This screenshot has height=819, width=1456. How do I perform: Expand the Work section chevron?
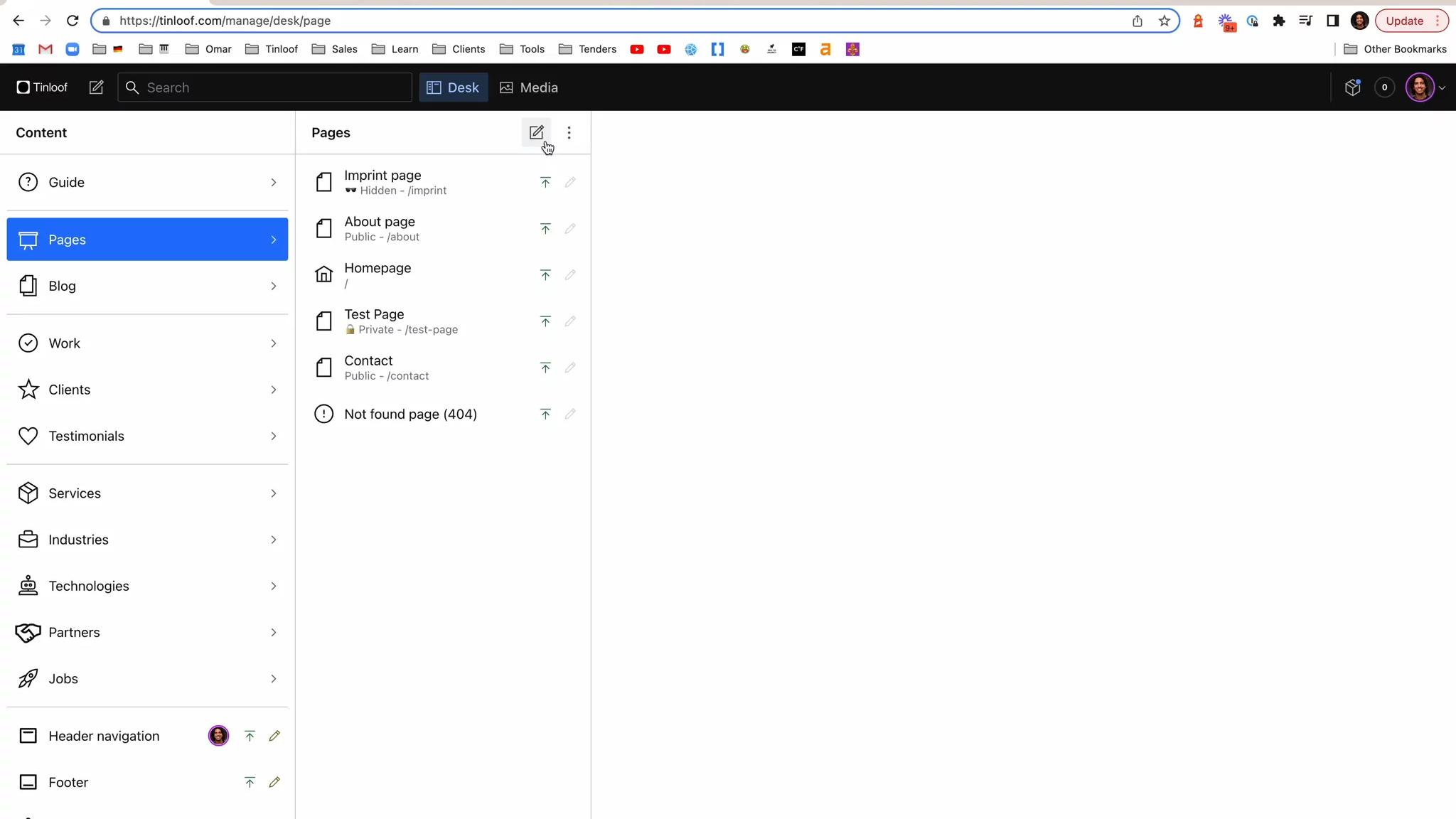pos(274,343)
